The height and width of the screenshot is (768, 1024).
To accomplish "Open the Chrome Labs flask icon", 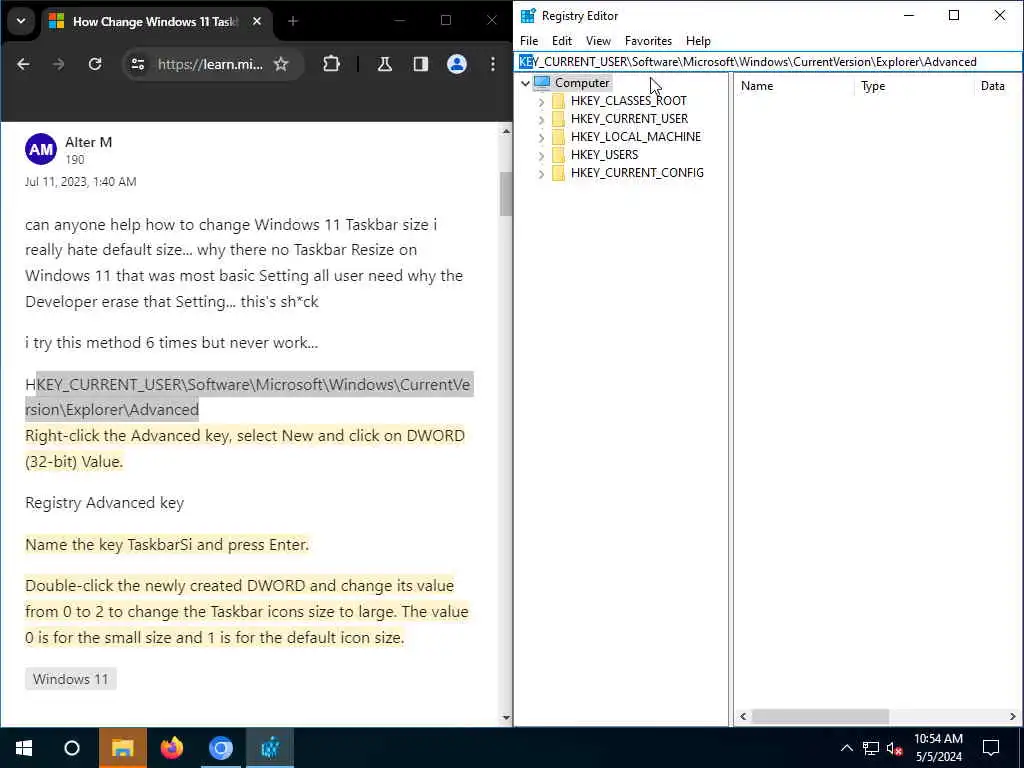I will click(385, 64).
